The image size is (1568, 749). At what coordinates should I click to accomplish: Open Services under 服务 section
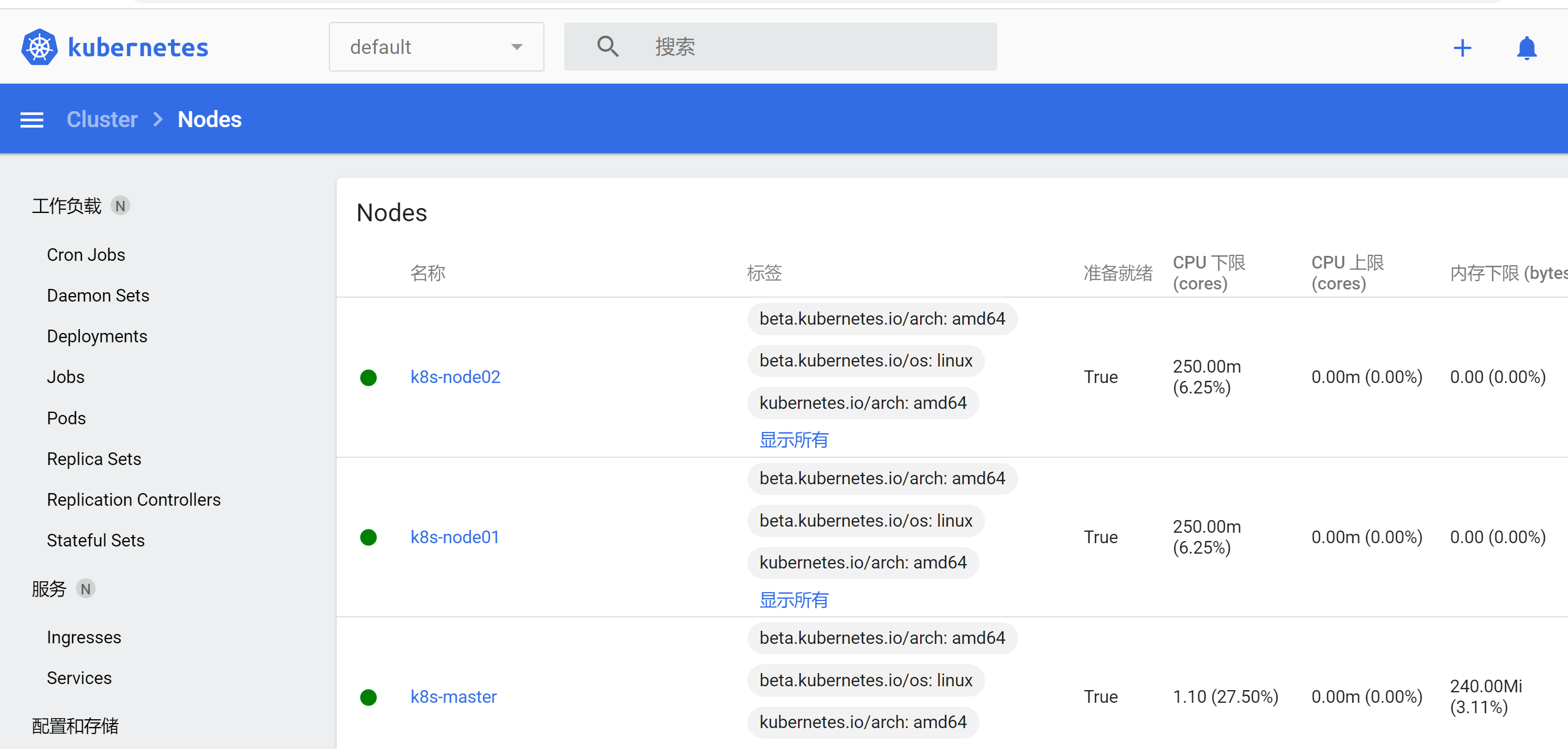click(79, 678)
